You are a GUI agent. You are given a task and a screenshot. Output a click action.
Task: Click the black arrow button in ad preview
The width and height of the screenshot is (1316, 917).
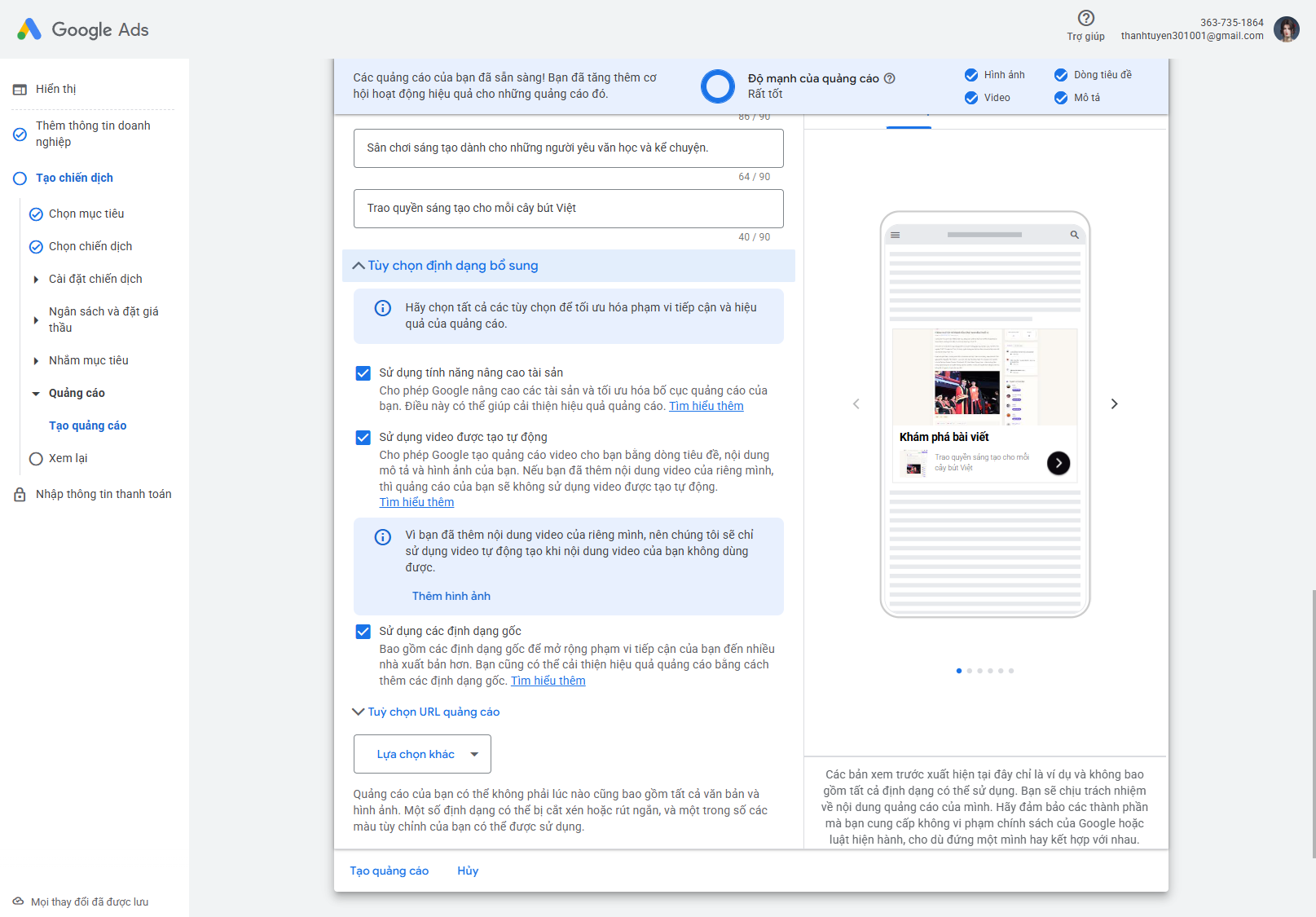[1059, 463]
